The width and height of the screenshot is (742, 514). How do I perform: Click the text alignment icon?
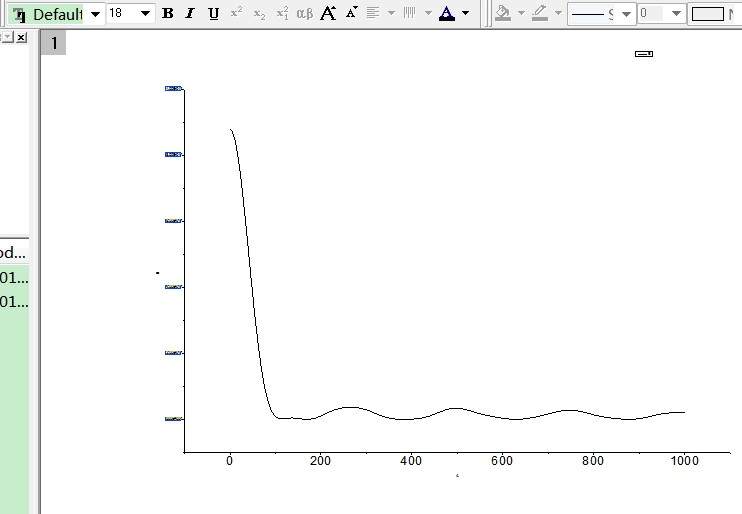pyautogui.click(x=373, y=13)
